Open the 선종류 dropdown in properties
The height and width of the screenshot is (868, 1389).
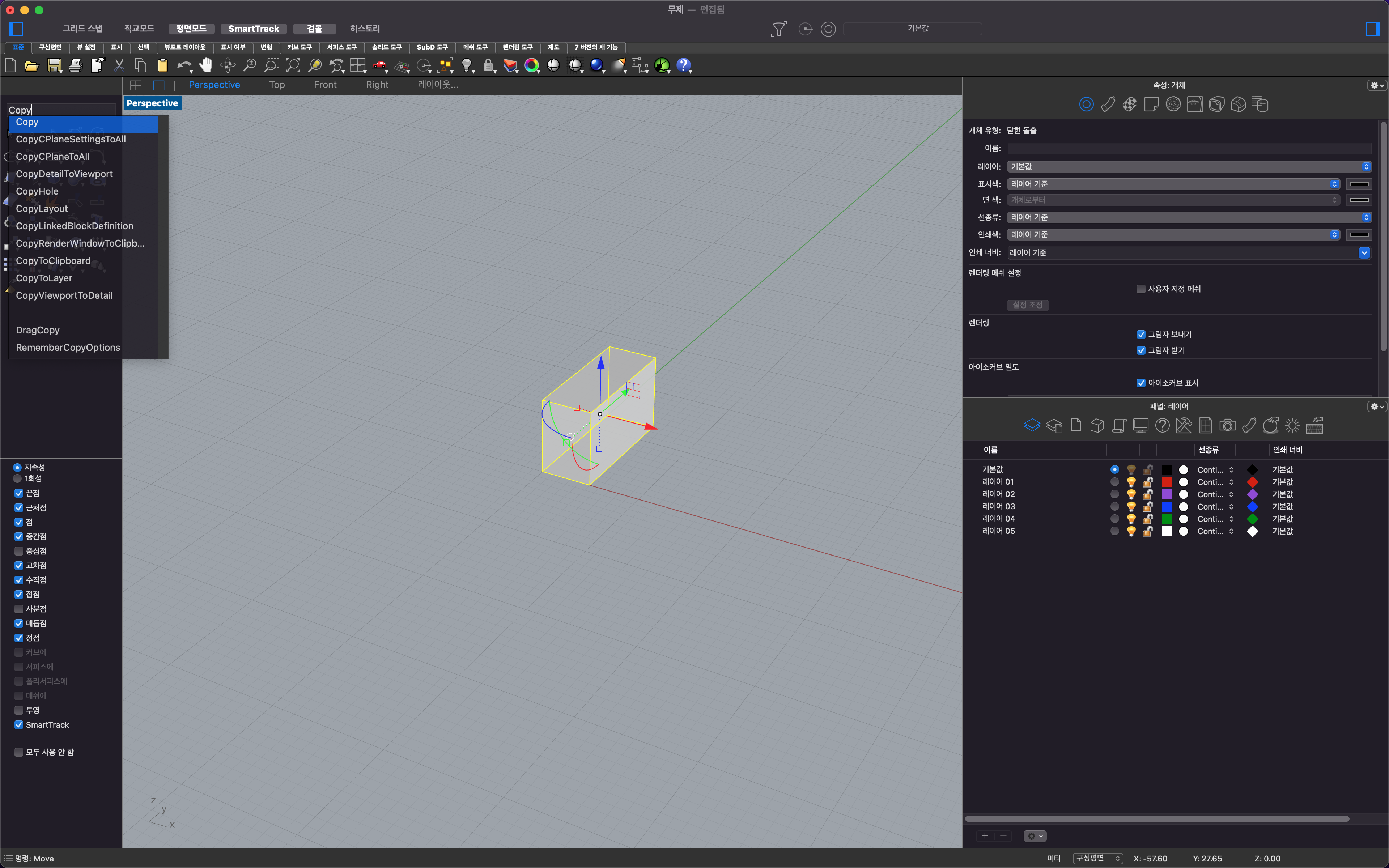(x=1189, y=217)
